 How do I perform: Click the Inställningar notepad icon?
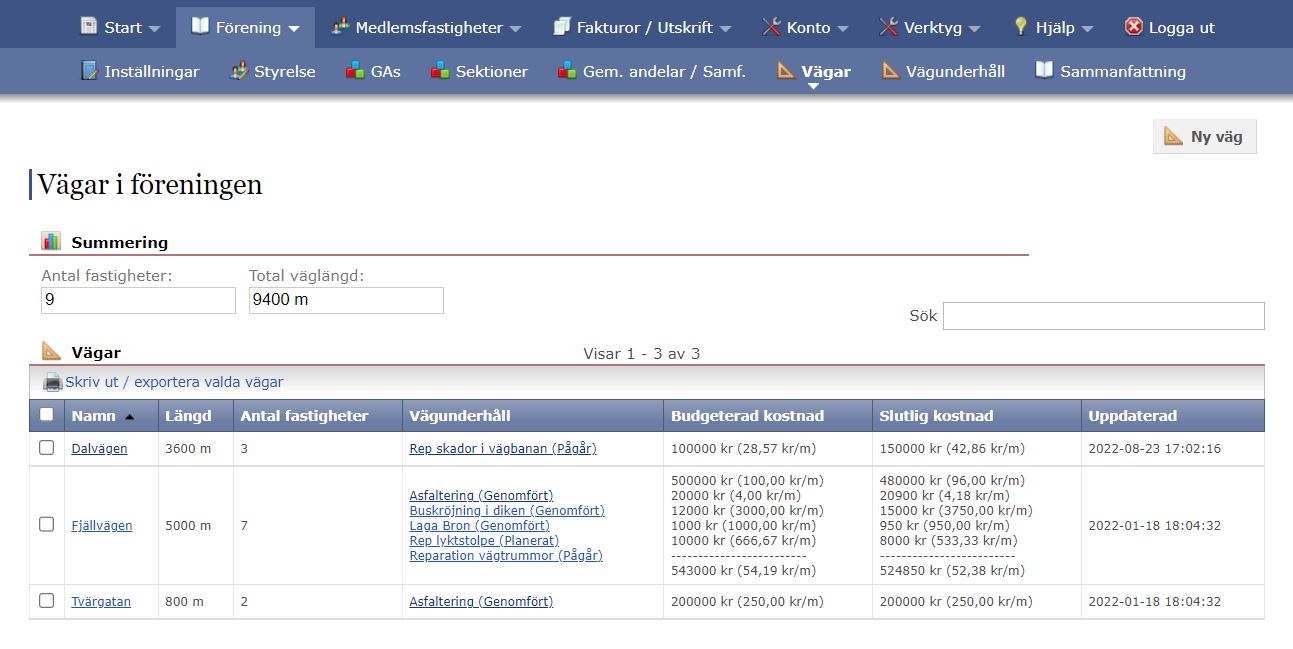click(90, 71)
